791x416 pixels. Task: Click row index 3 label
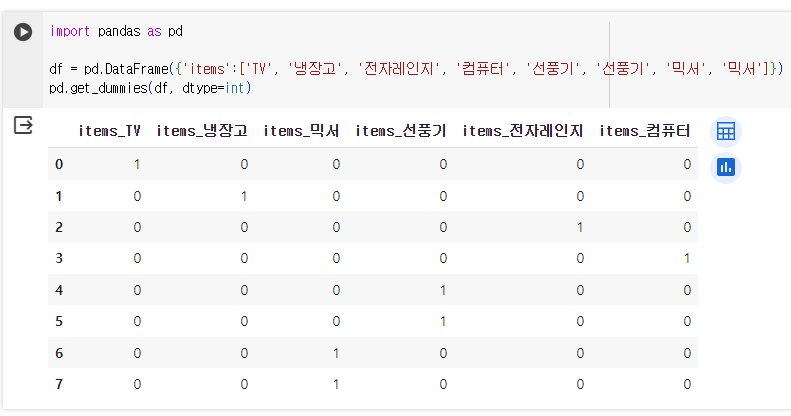[x=59, y=259]
